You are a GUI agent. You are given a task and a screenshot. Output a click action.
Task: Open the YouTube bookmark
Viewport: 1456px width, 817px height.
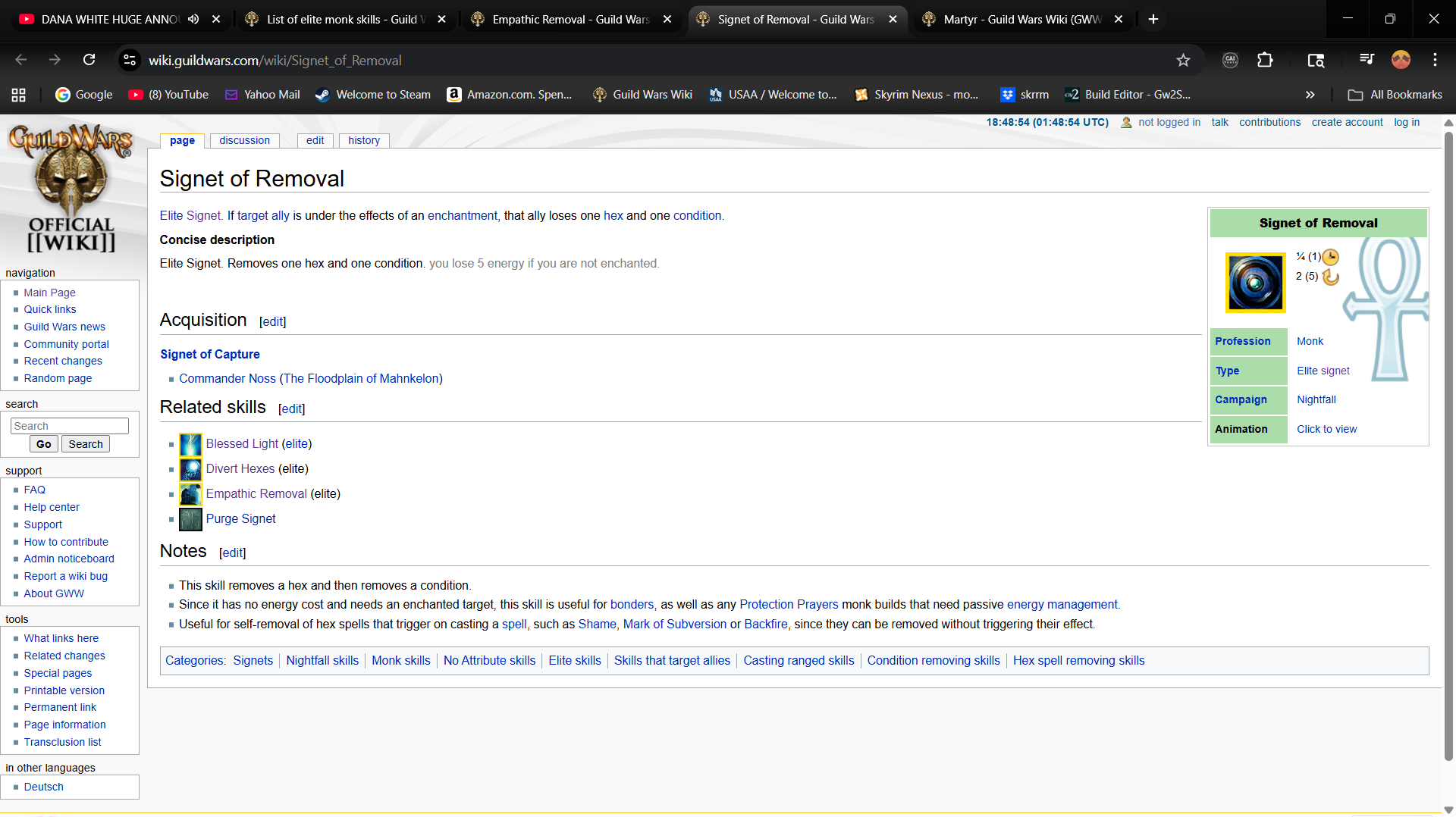coord(168,95)
